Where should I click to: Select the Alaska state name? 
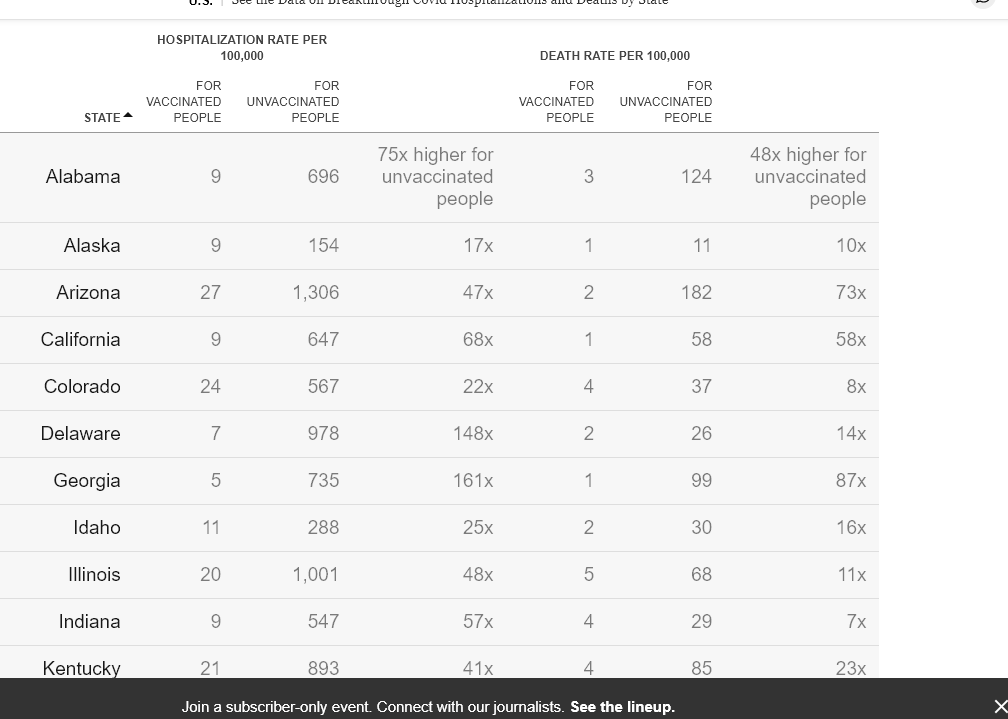click(x=92, y=246)
